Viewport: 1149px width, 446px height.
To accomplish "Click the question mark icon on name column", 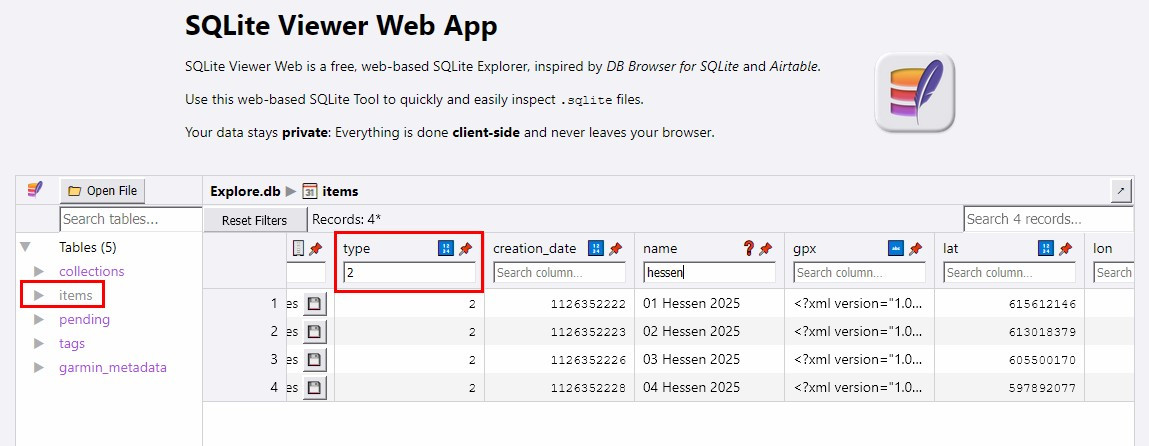I will coord(748,249).
